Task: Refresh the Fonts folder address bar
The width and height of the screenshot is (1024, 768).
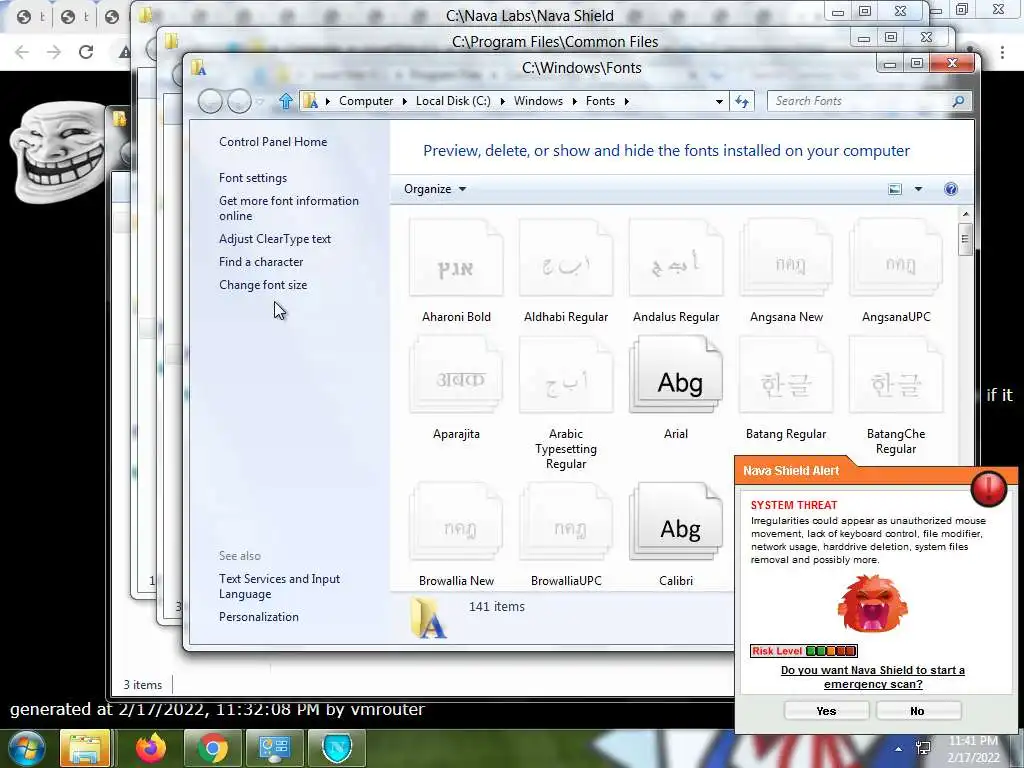Action: click(x=743, y=101)
